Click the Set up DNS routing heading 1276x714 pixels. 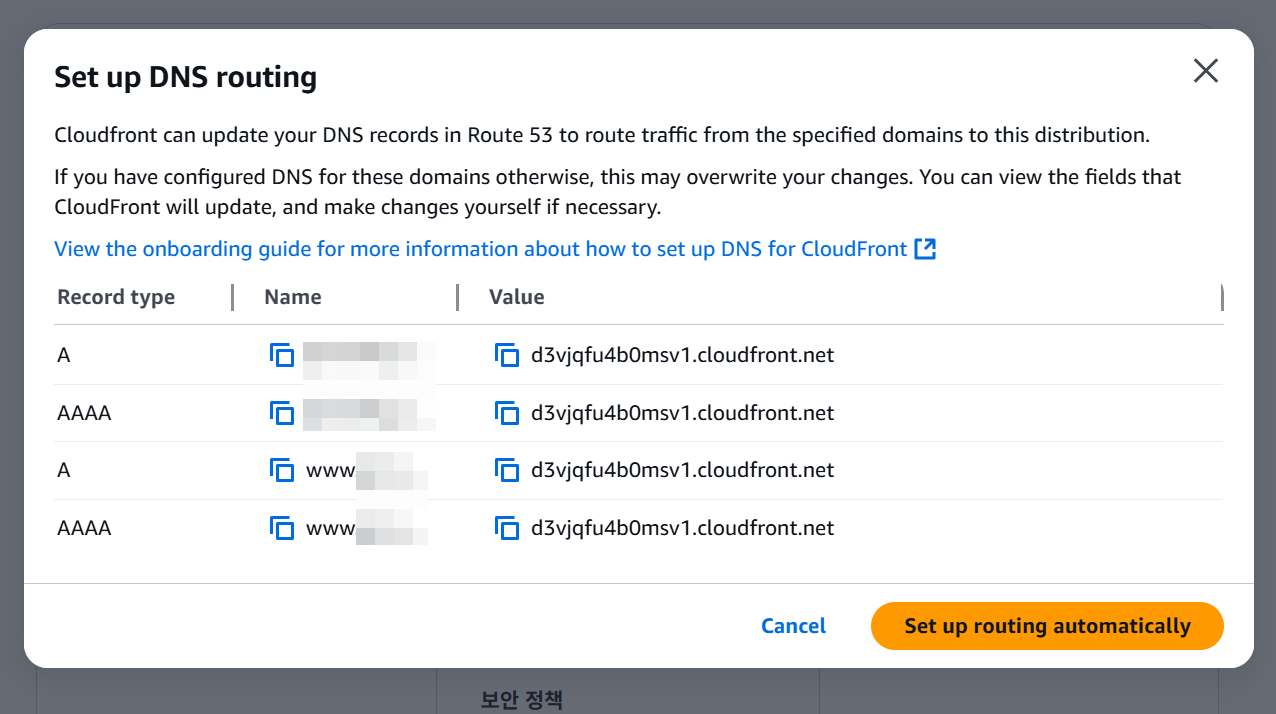(x=185, y=77)
